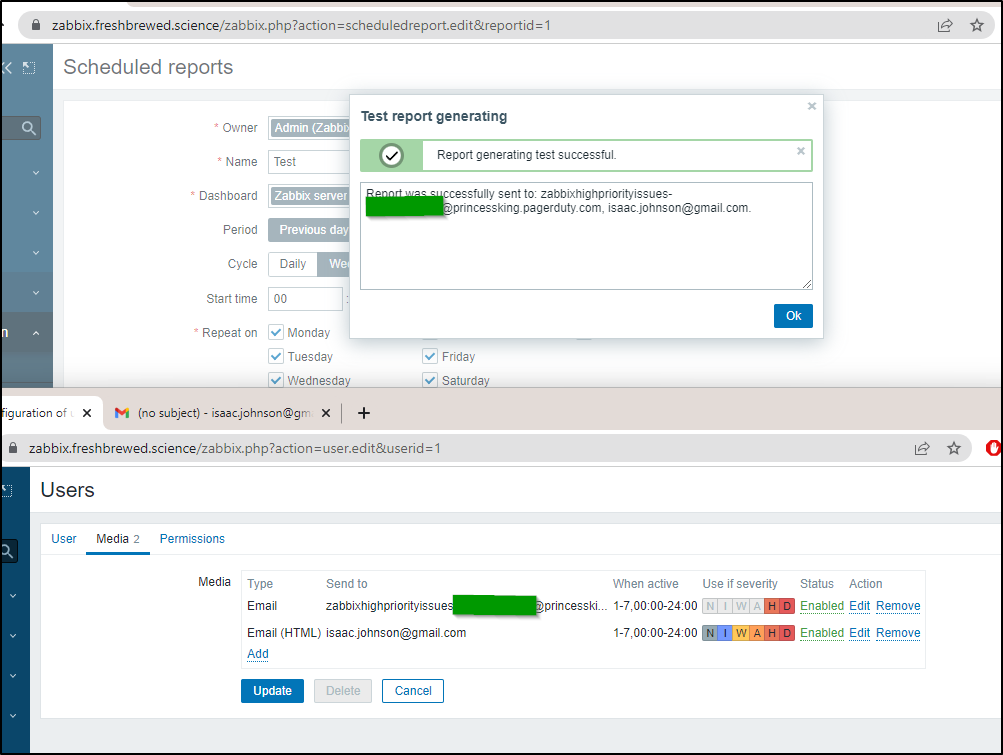Bookmark the scheduled report page with star icon
This screenshot has width=1003, height=755.
tap(977, 26)
